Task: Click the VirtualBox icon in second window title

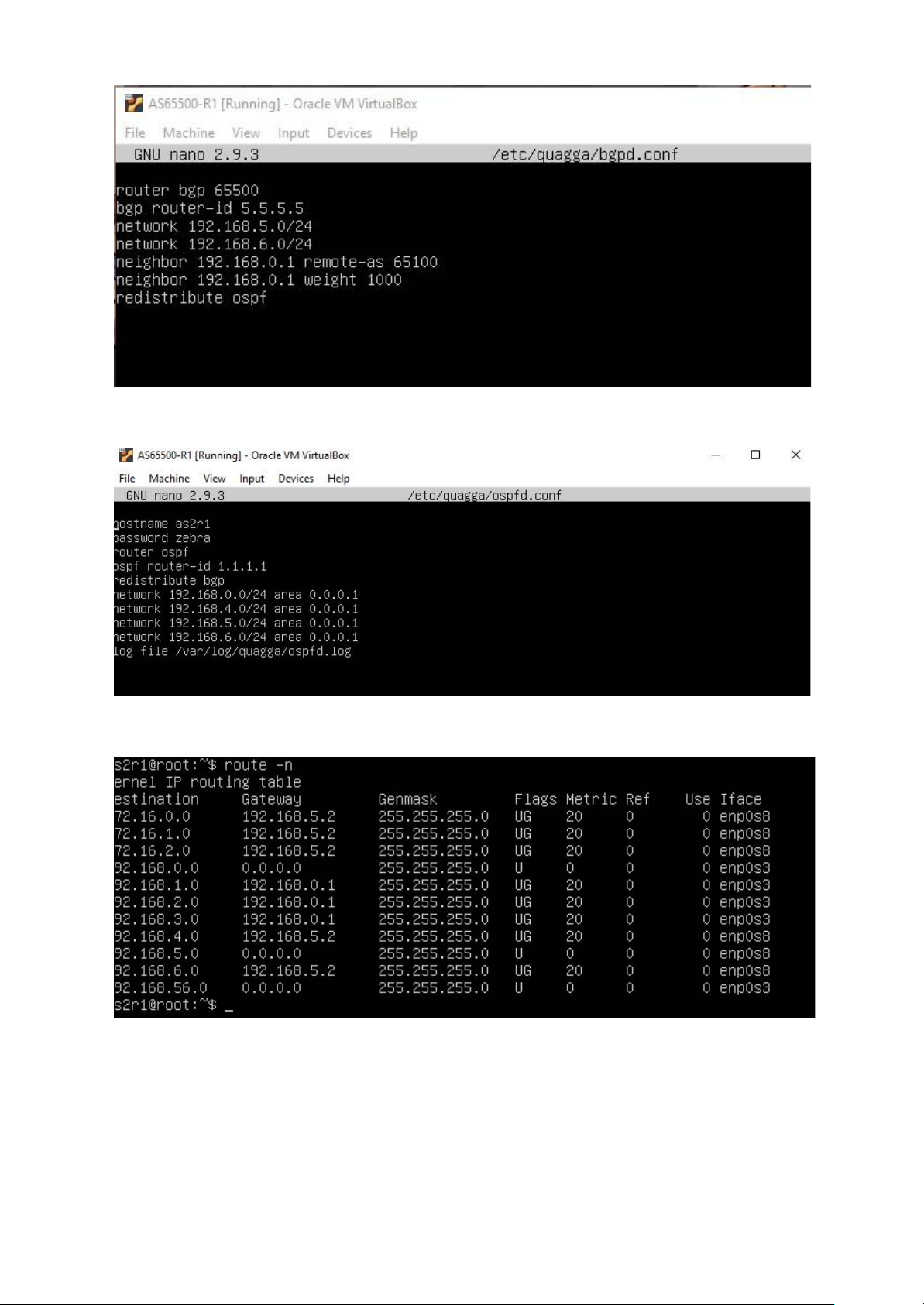Action: pyautogui.click(x=125, y=455)
